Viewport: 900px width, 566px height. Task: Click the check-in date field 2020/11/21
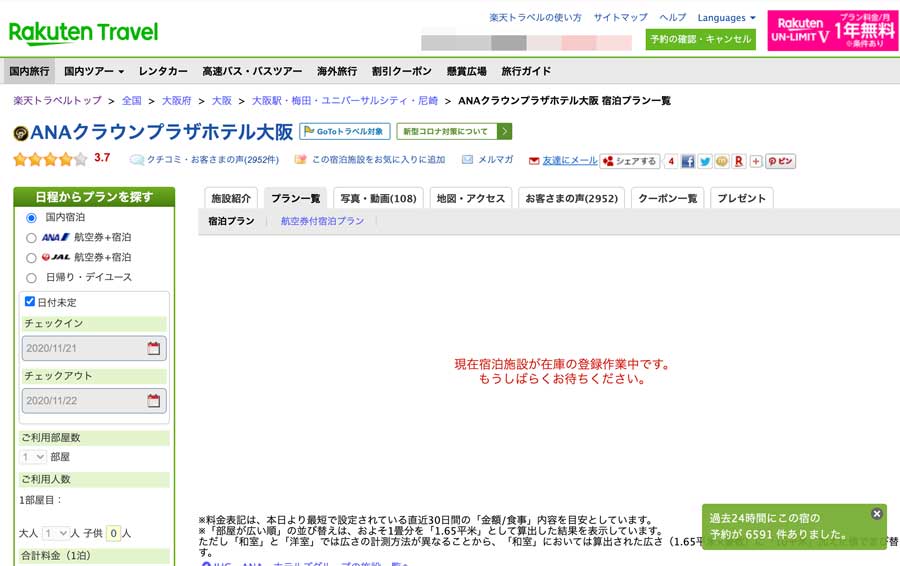click(x=94, y=348)
